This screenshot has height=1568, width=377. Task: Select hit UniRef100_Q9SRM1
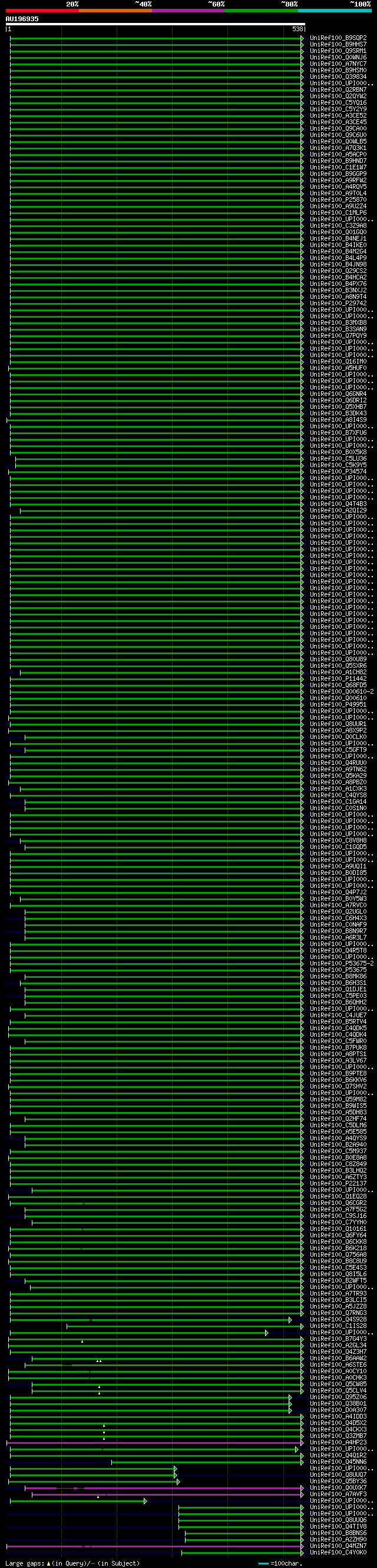click(x=338, y=51)
